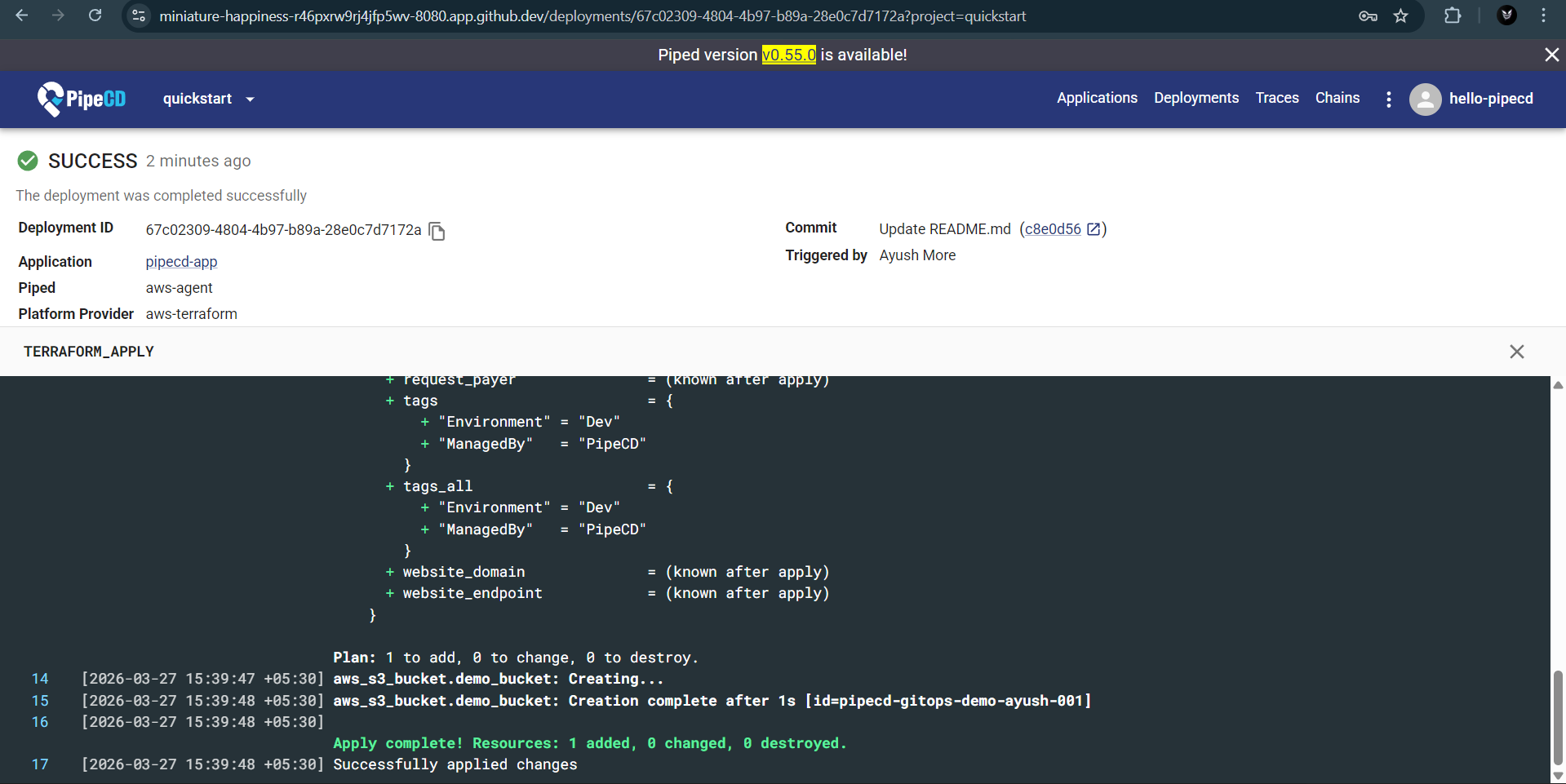Screen dimensions: 1566x784
Task: Close the TERRAFORM_APPLY log panel
Action: pos(1516,352)
